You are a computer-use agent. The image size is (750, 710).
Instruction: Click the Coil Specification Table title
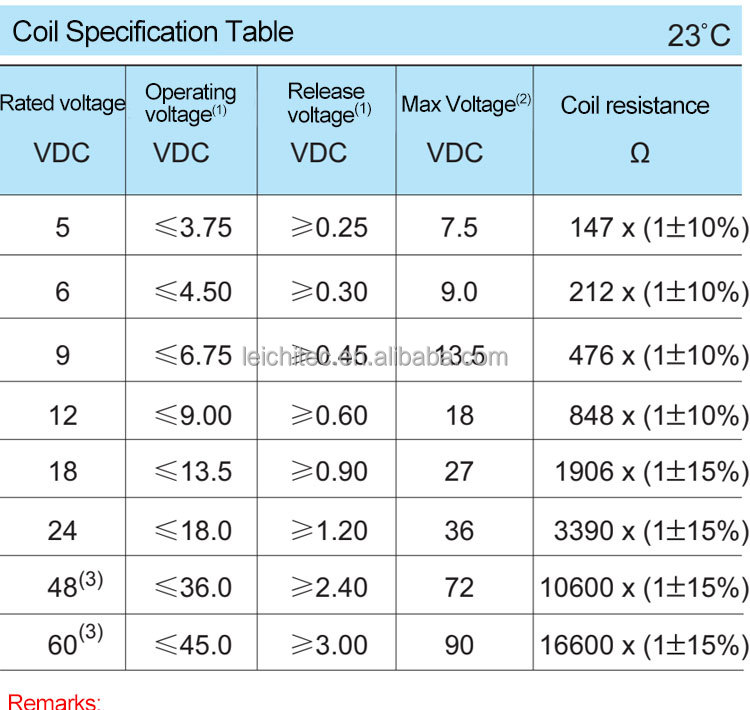click(153, 32)
